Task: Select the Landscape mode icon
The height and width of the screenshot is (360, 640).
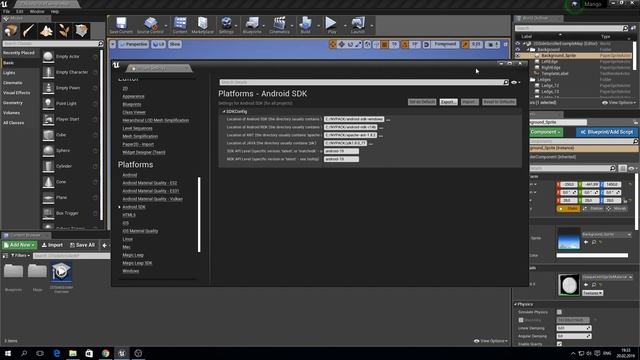Action: (x=46, y=31)
